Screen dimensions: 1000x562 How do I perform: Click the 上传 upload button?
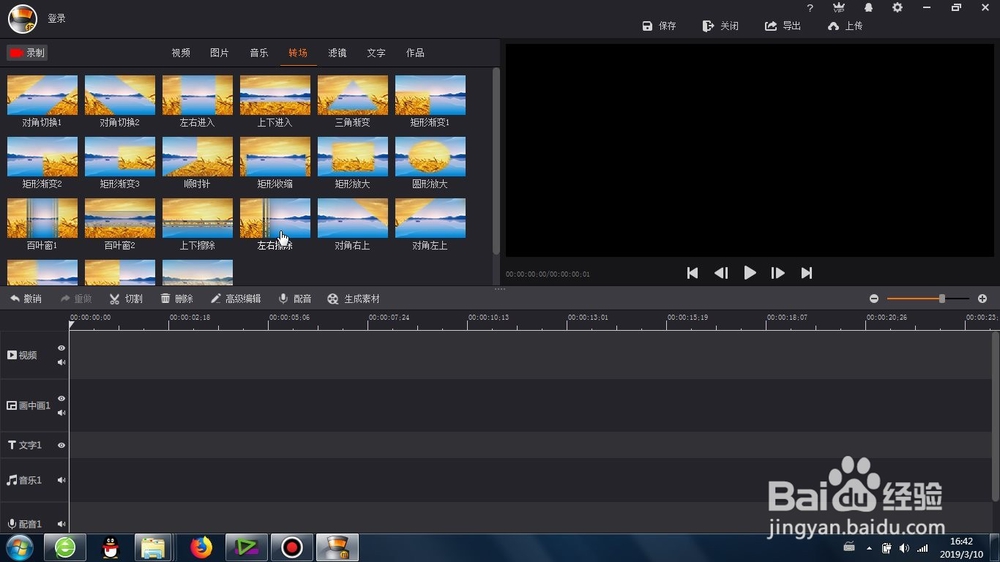[x=845, y=26]
